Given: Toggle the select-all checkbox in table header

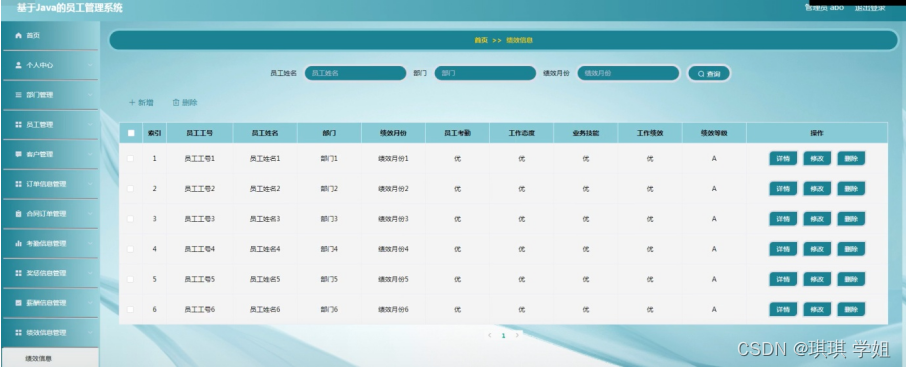Looking at the screenshot, I should [x=131, y=133].
